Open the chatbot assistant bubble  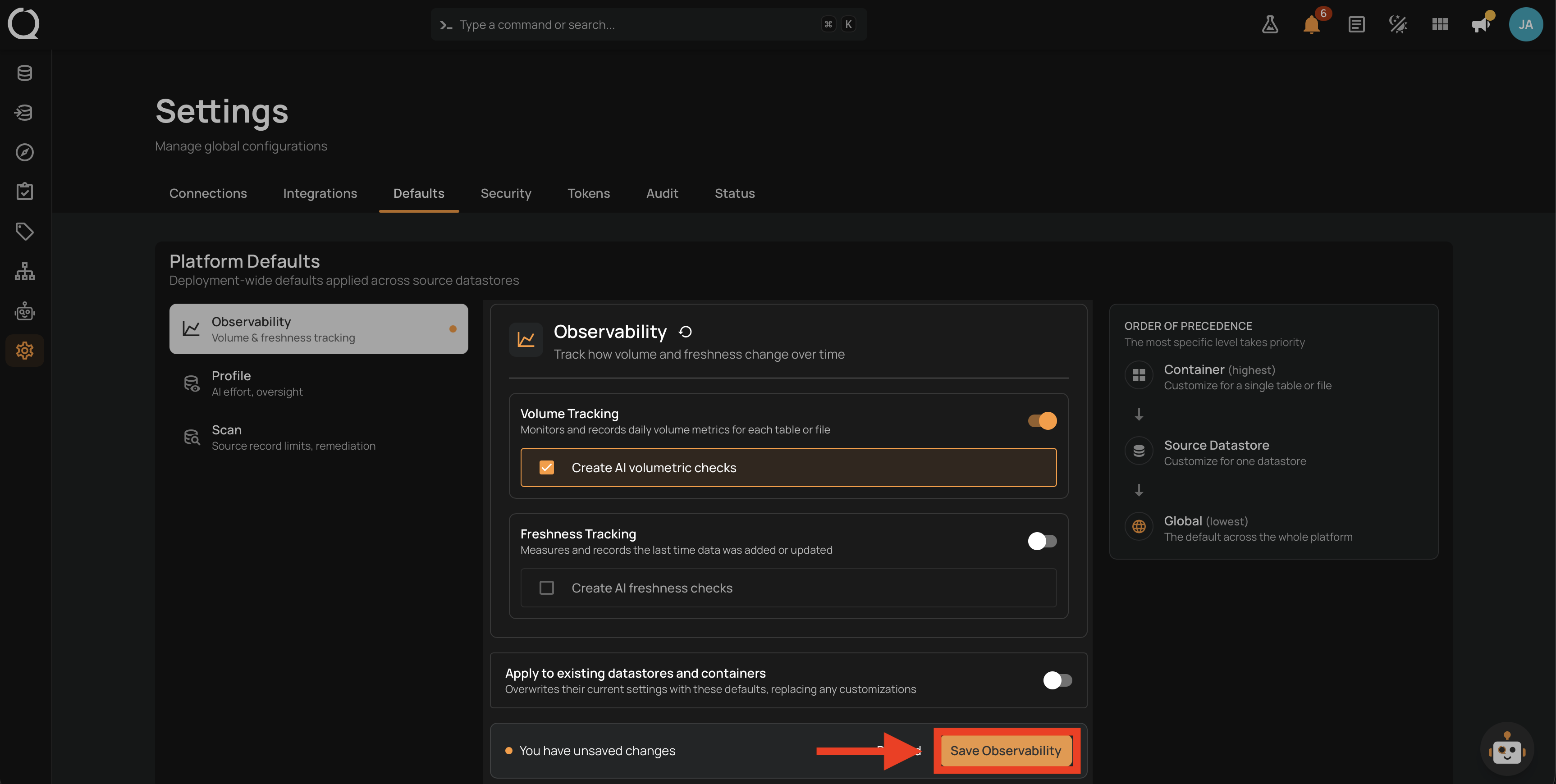point(1506,749)
